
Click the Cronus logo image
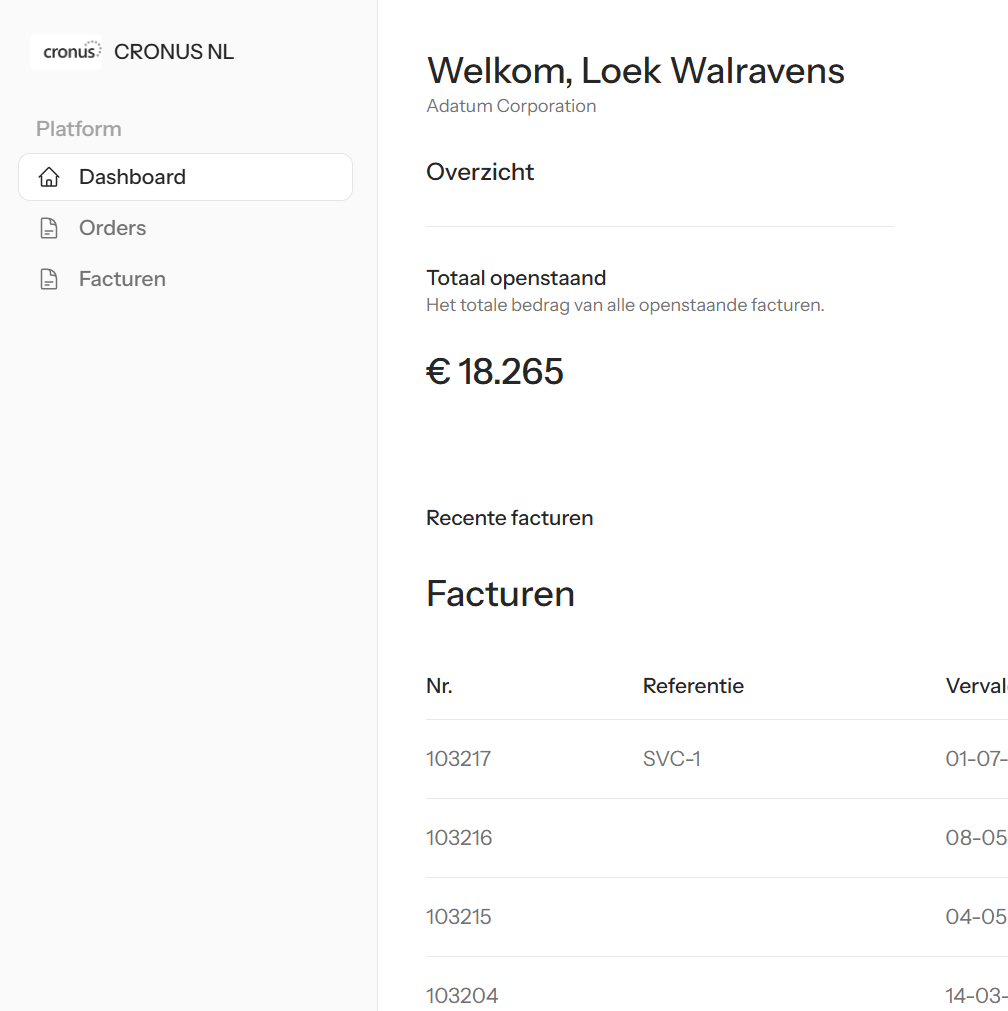(x=66, y=52)
